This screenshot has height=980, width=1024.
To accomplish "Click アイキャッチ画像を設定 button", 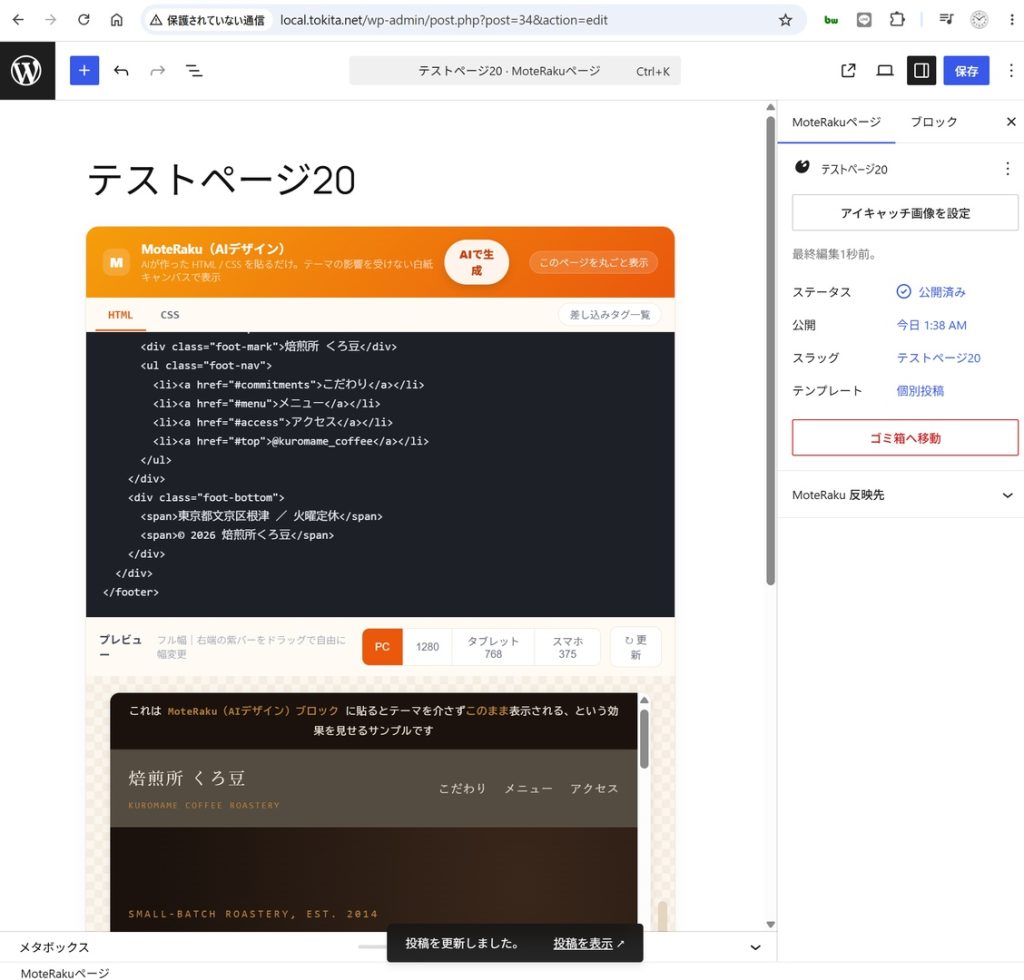I will pyautogui.click(x=905, y=213).
